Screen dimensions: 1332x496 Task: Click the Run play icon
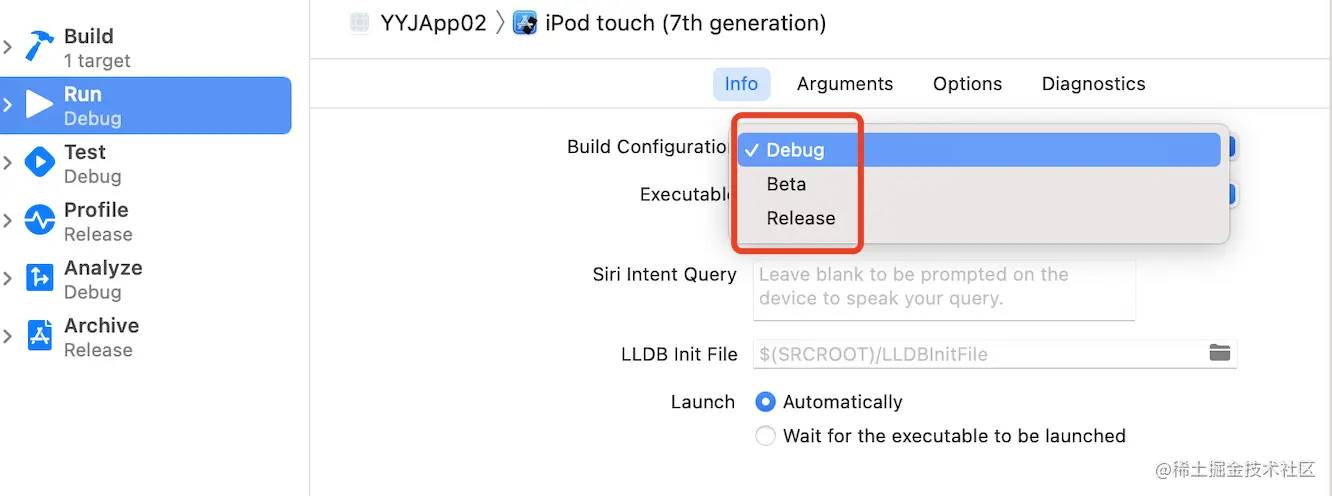[x=39, y=105]
